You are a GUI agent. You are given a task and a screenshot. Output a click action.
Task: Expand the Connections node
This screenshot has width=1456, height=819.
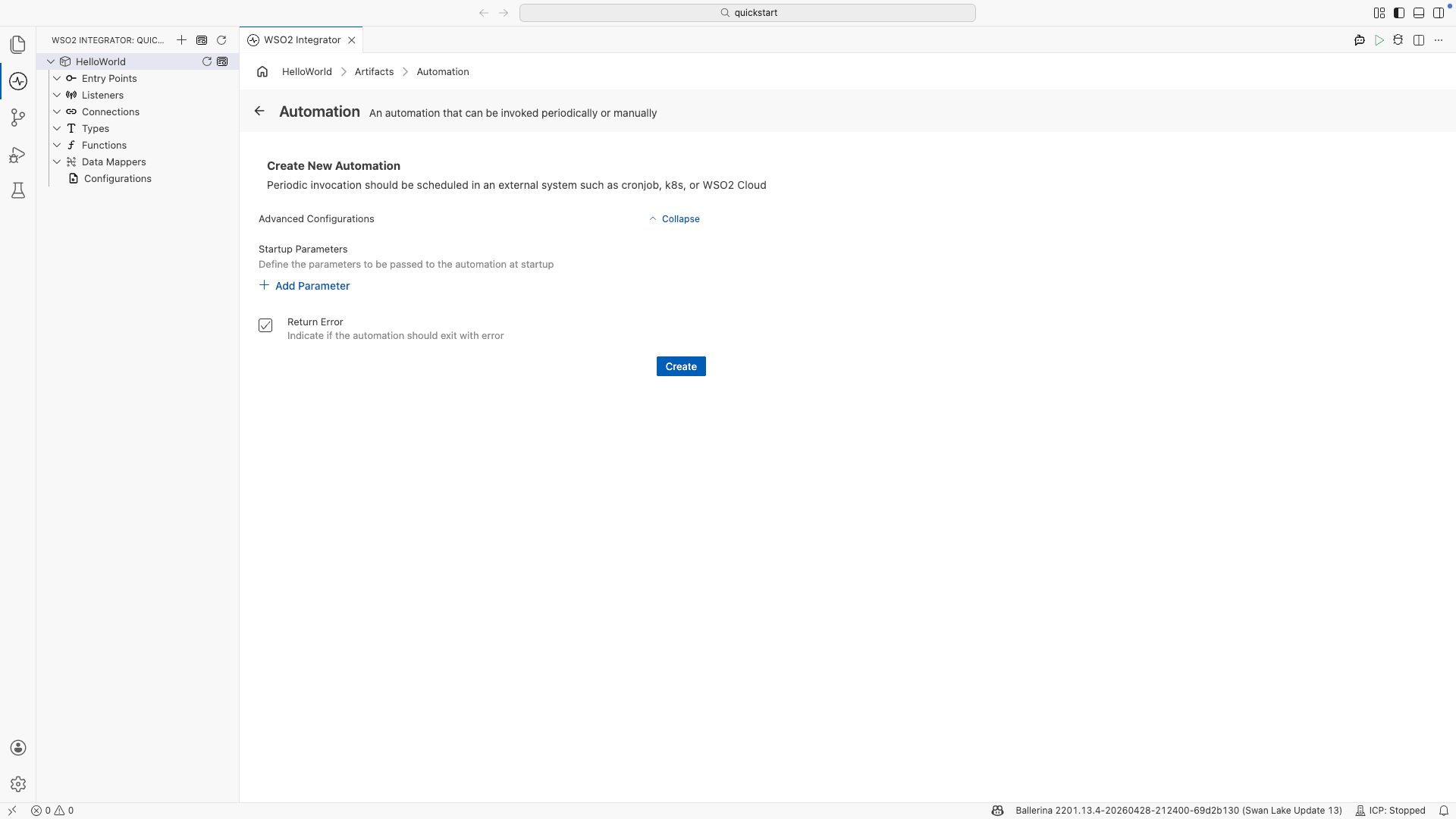[57, 111]
